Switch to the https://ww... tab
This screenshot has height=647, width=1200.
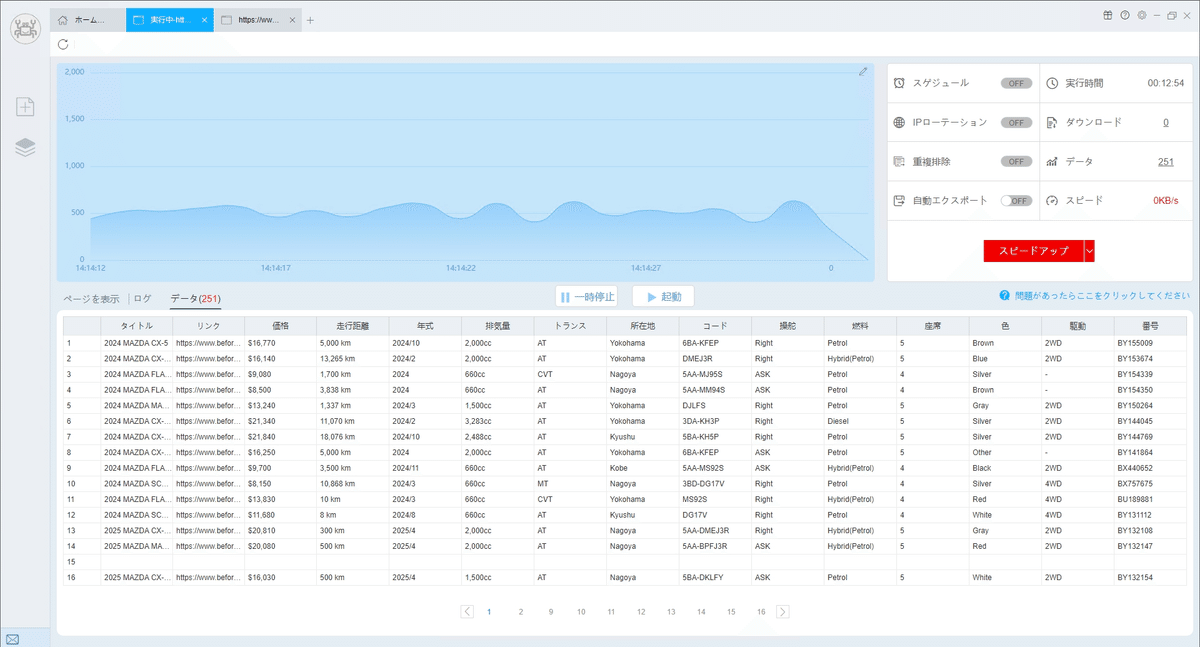(257, 20)
